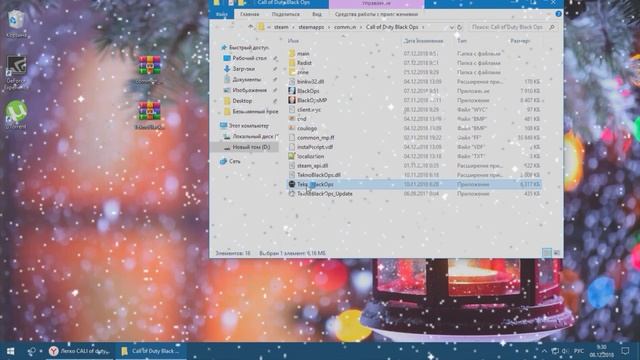Select the TeknoBlackOps application icon
Screen dimensions: 640x360
click(292, 184)
